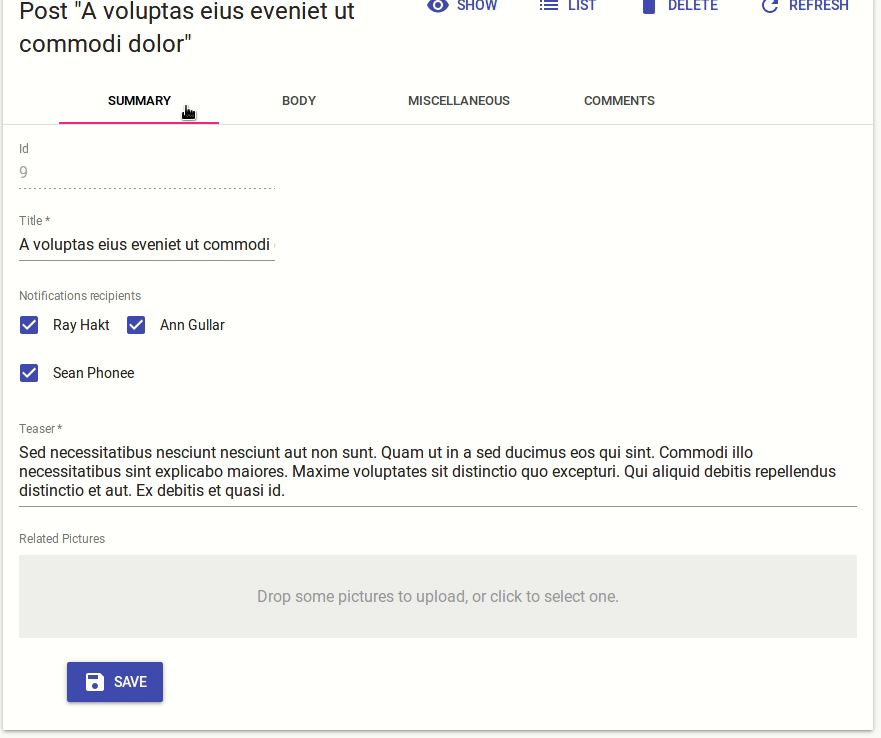Click the Show button text

click(x=477, y=6)
